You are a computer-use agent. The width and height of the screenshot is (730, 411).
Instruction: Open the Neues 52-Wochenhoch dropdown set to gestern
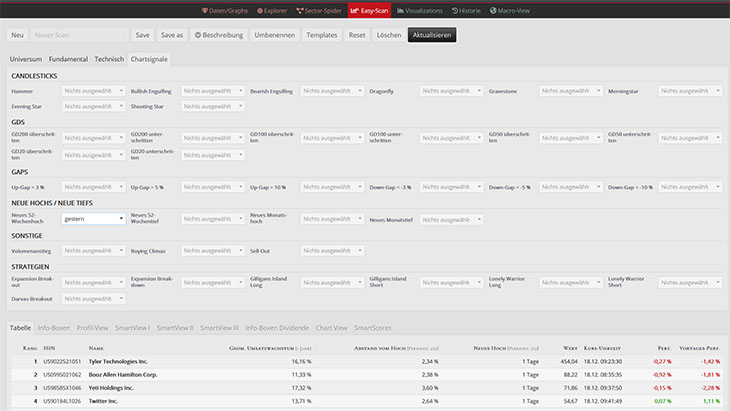click(x=94, y=219)
